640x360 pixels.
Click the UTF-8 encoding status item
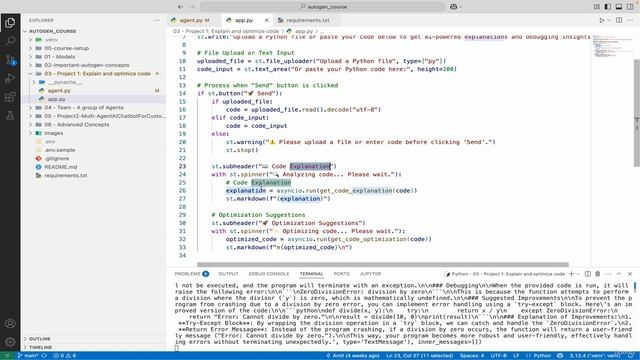tap(499, 356)
